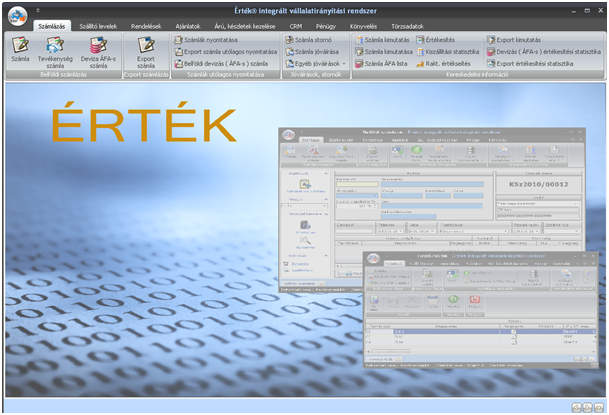609x415 pixels.
Task: Open the Ajánlatok tab
Action: pyautogui.click(x=188, y=26)
